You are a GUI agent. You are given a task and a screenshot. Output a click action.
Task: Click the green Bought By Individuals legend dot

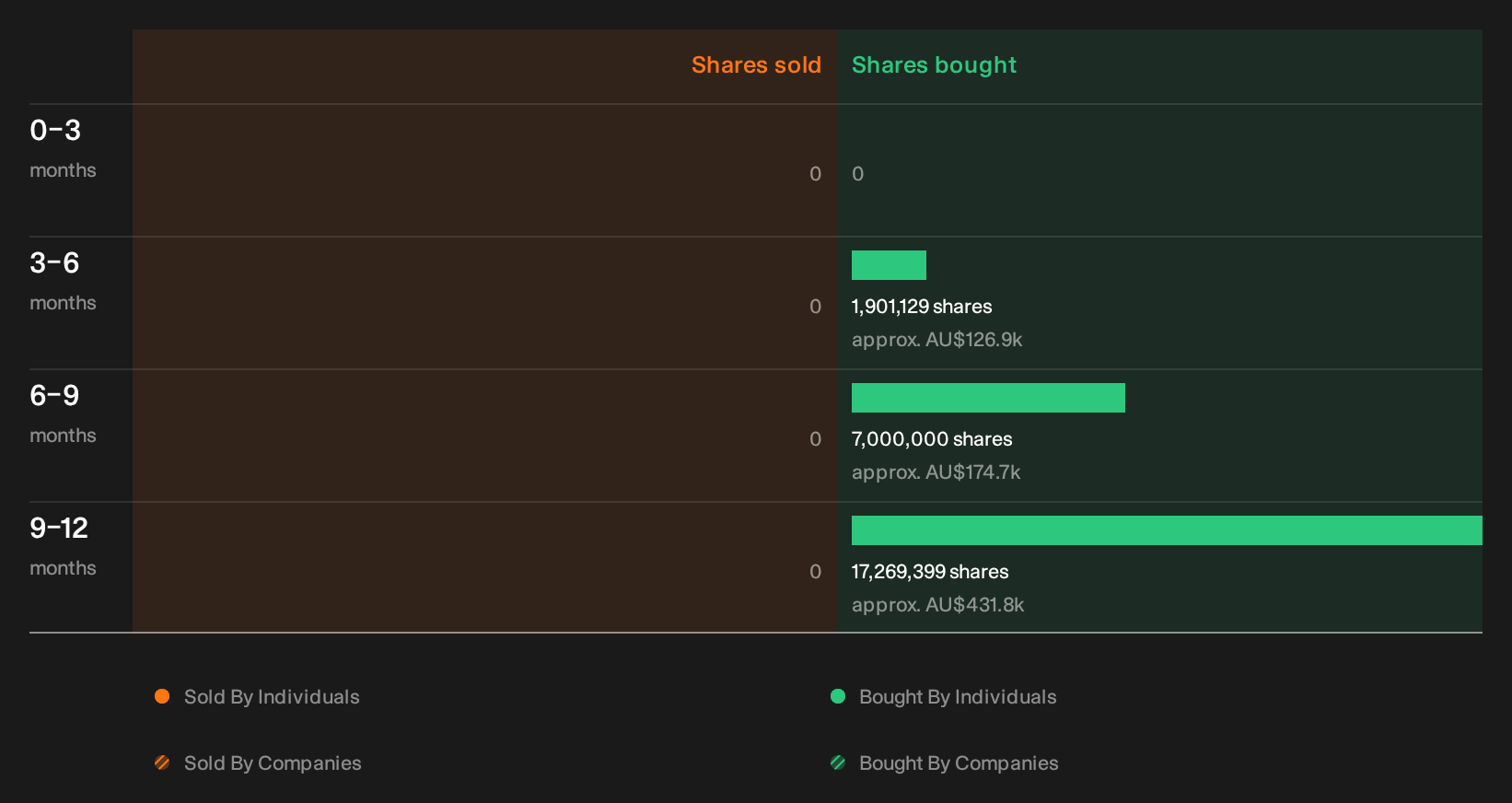coord(838,696)
